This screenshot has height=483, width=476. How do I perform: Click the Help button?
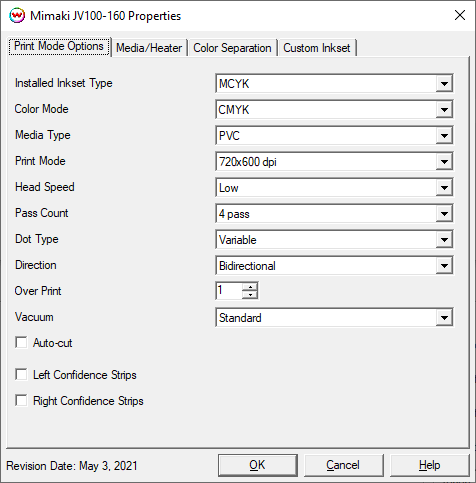click(430, 465)
